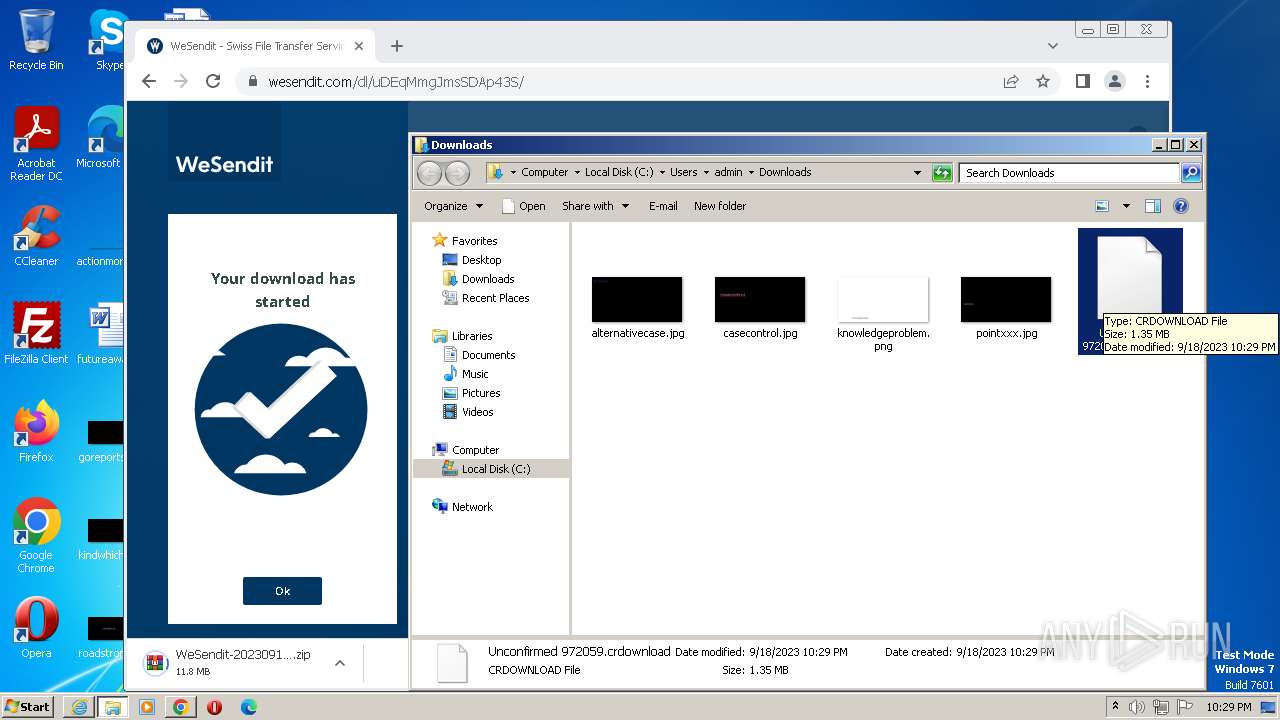Open view options dropdown arrow in Explorer

(x=1126, y=206)
